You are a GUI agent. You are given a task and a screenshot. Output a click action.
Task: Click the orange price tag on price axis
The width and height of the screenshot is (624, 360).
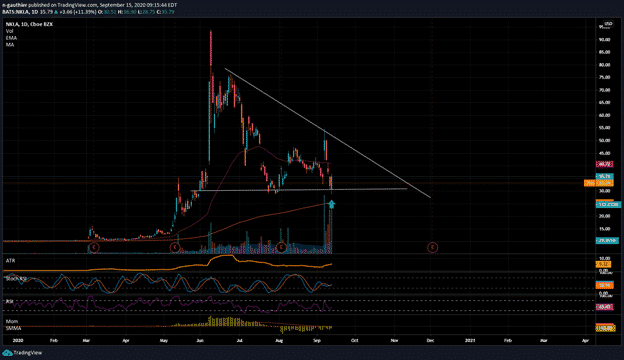[598, 183]
